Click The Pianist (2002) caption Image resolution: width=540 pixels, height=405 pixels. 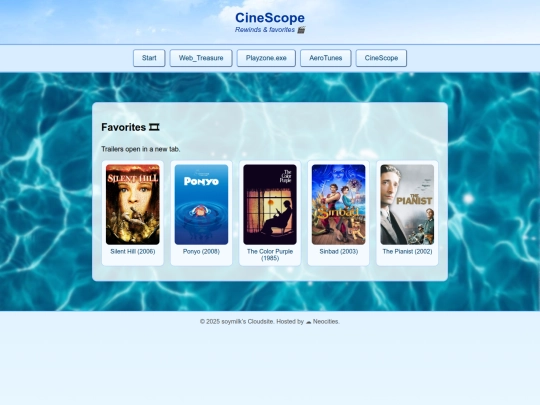(407, 251)
